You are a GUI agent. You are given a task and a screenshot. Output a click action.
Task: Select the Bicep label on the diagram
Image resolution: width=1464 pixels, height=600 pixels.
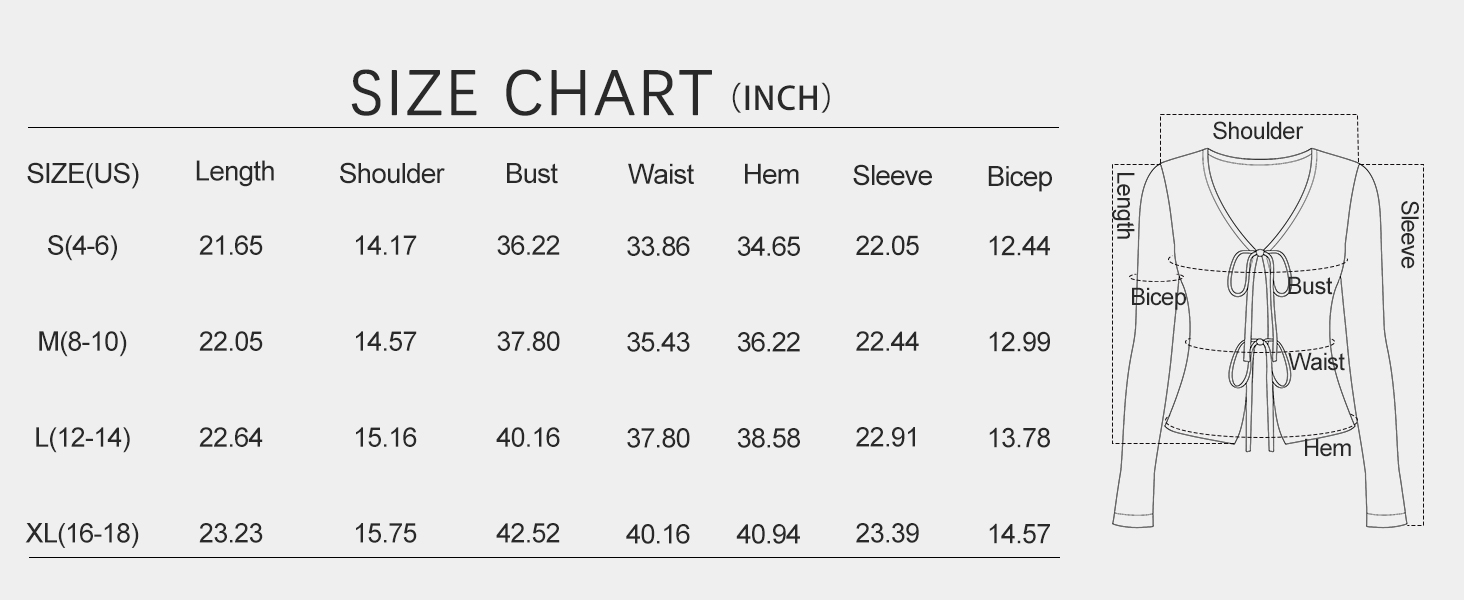coord(1158,297)
